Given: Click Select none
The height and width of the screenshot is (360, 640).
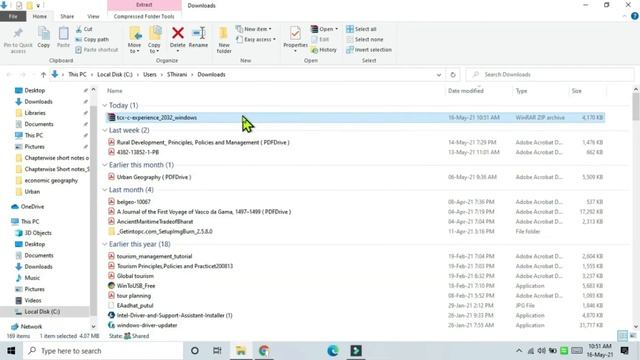Looking at the screenshot, I should tap(364, 39).
